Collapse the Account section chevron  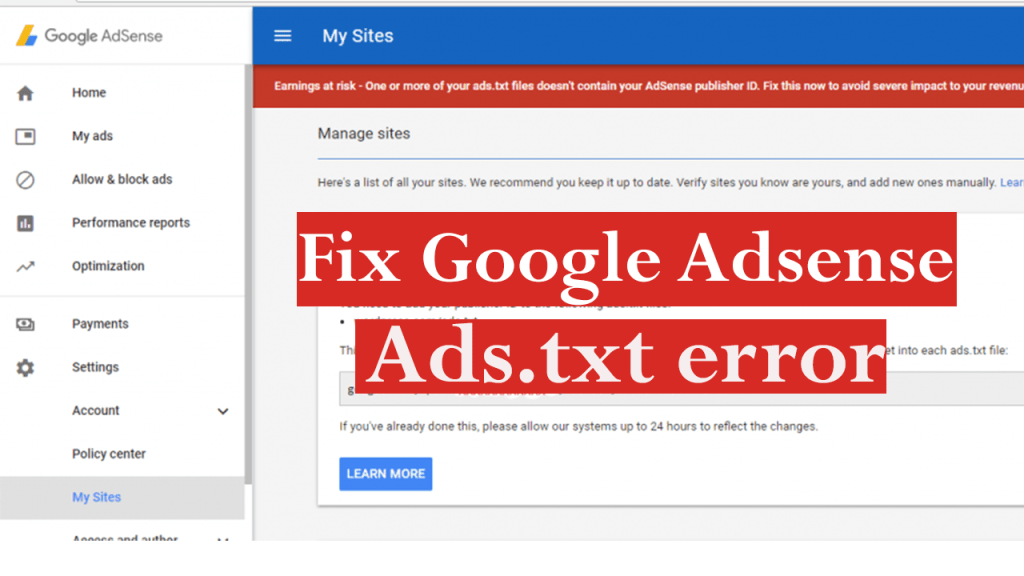(223, 411)
